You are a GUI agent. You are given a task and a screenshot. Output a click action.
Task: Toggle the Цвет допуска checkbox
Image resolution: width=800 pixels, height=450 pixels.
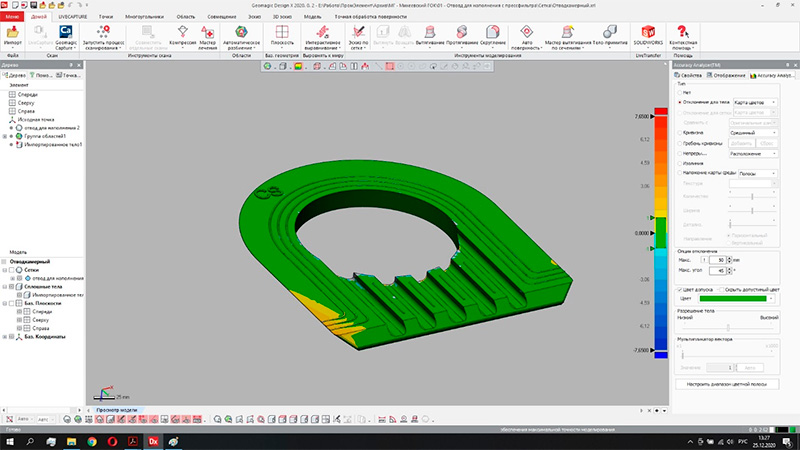[x=681, y=288]
